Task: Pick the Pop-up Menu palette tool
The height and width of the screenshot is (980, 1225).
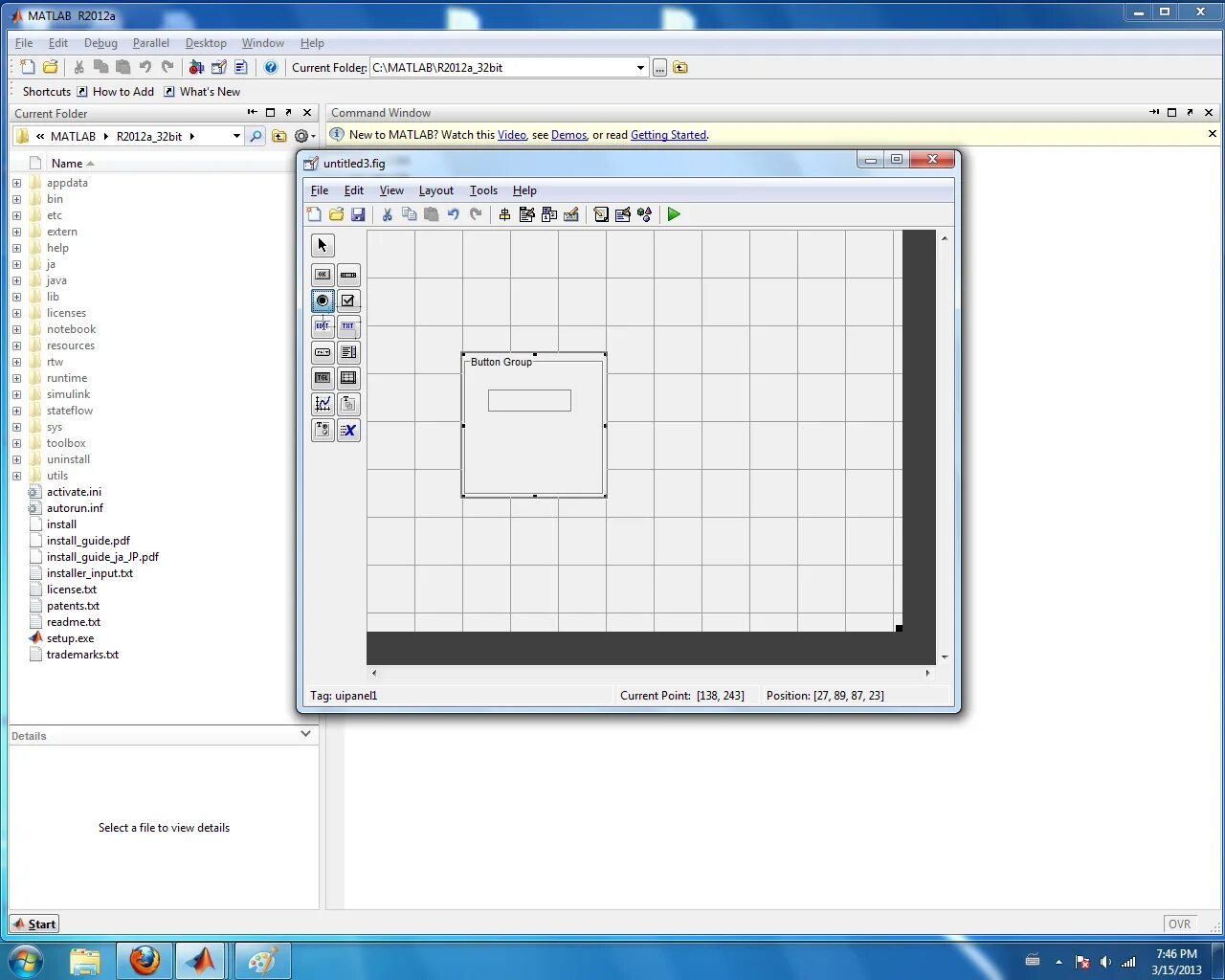Action: tap(323, 352)
